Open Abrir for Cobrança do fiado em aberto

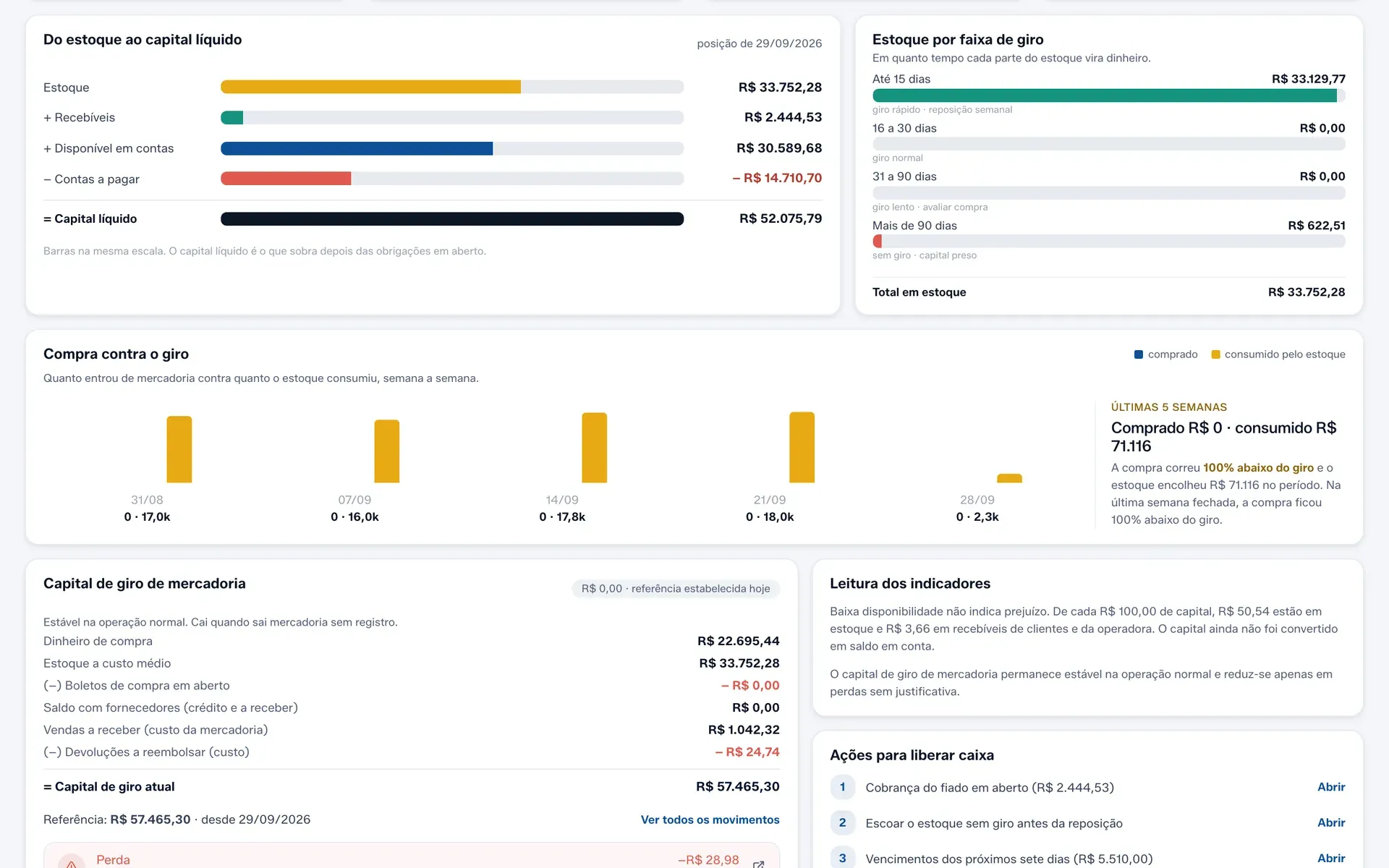(x=1331, y=787)
